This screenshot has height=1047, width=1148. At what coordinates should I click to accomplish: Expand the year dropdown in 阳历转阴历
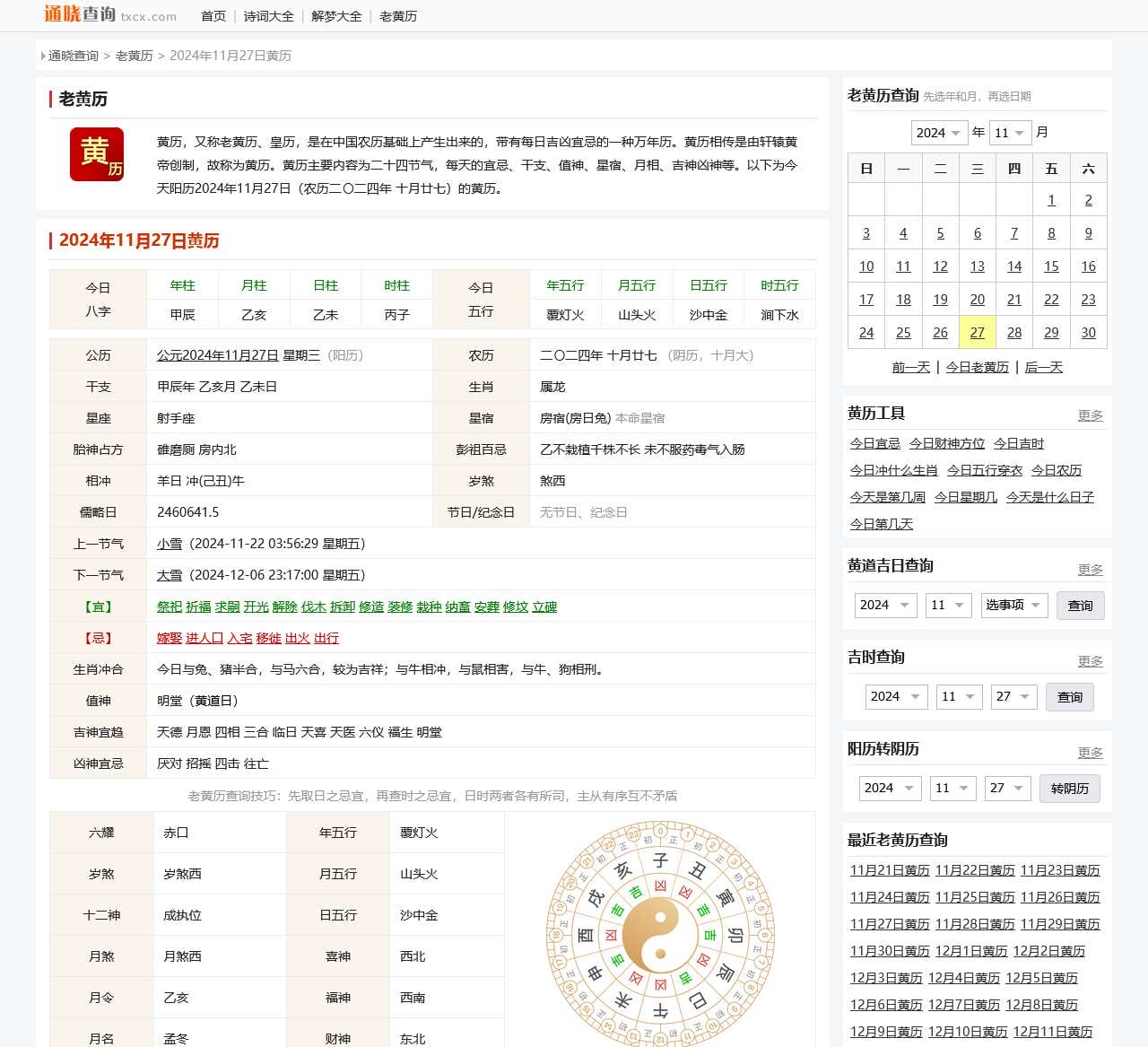[x=890, y=788]
